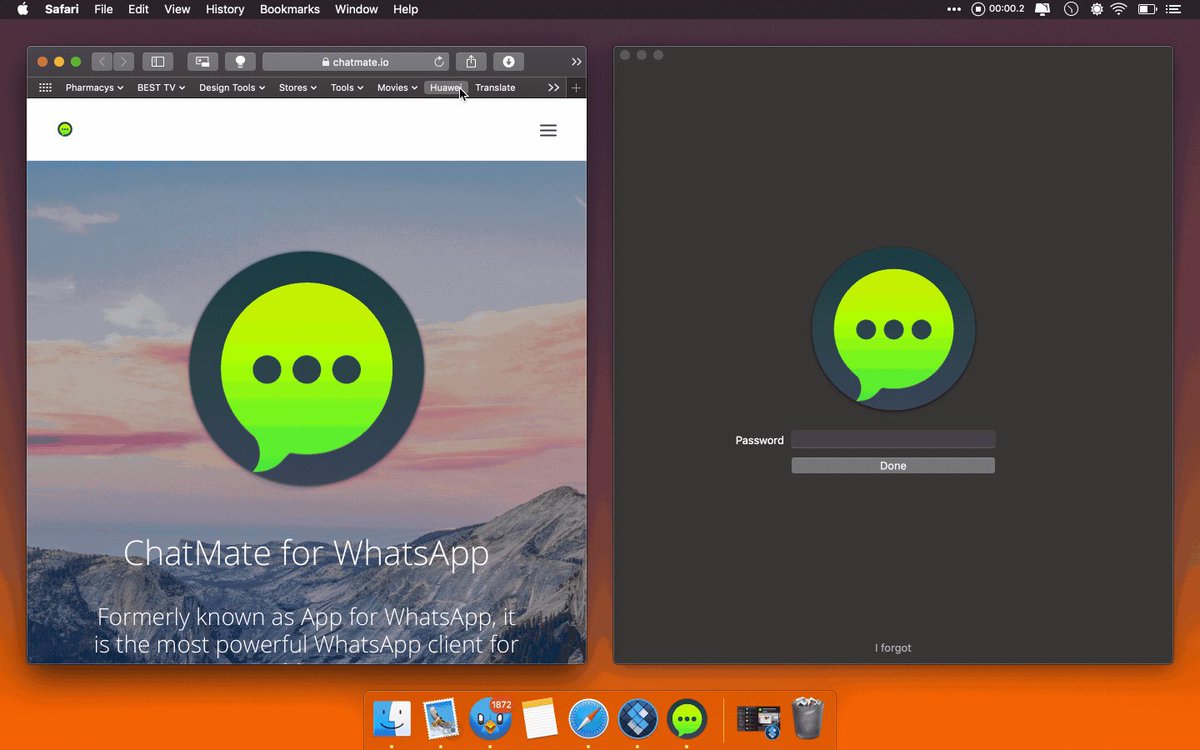Reload the chatmate.io page

tap(438, 62)
